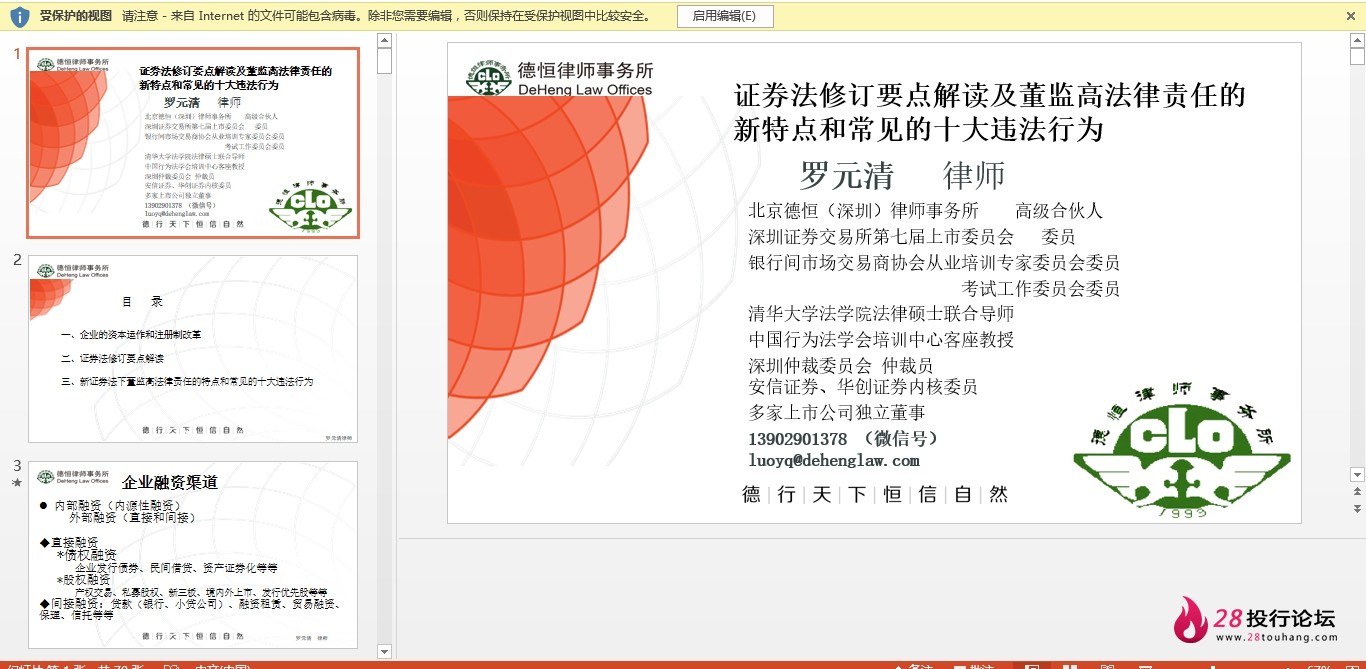
Task: Click the slide number 3 label
Action: tap(17, 466)
